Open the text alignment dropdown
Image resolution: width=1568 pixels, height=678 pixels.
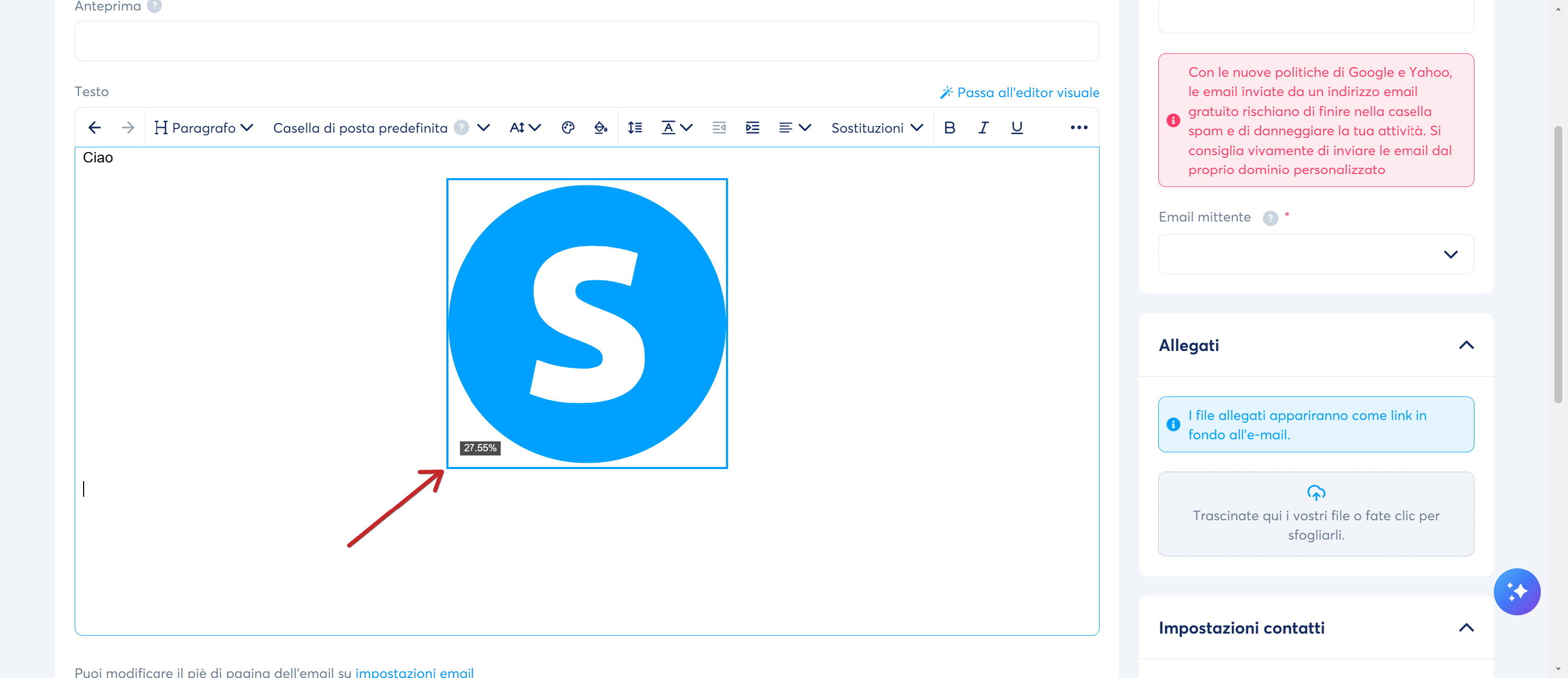pyautogui.click(x=794, y=127)
